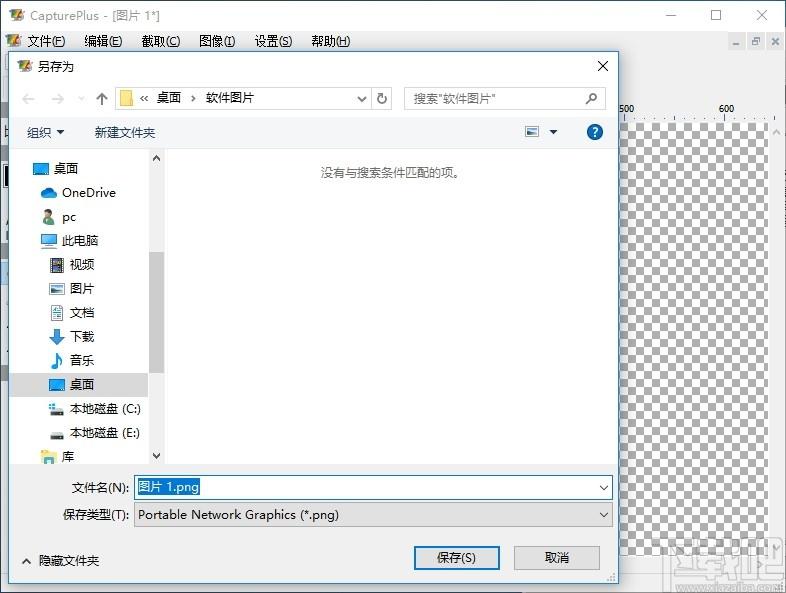
Task: Open the 截取(C) menu
Action: click(x=161, y=41)
